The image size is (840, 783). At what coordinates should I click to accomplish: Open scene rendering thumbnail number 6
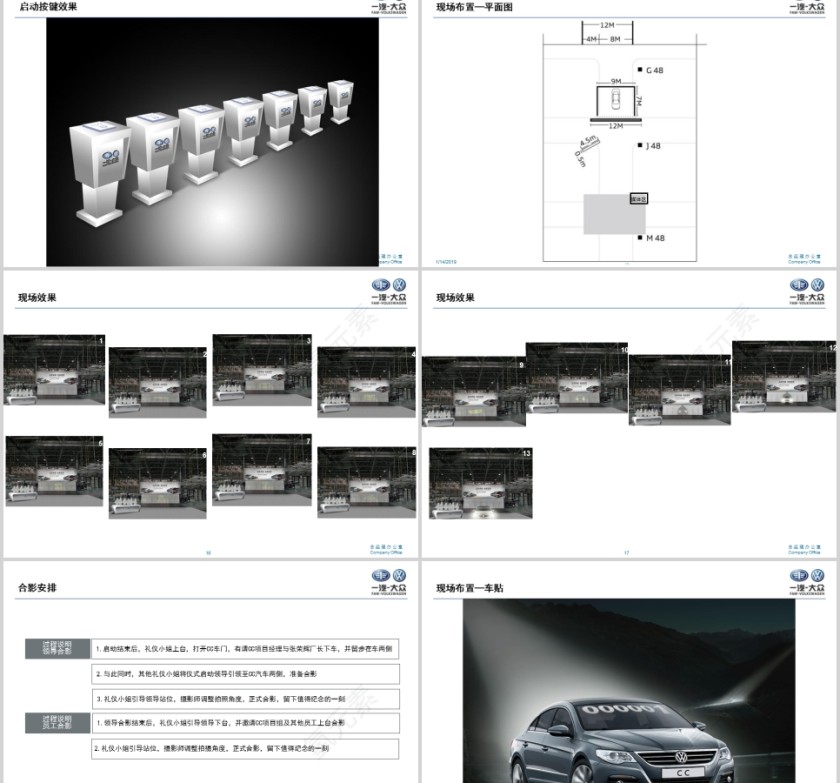coord(158,483)
